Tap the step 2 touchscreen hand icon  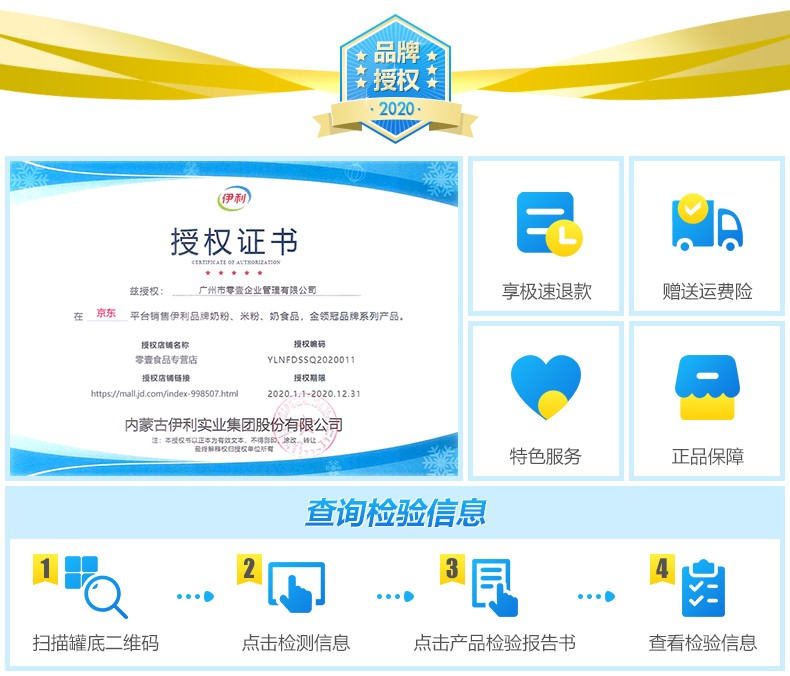click(297, 588)
